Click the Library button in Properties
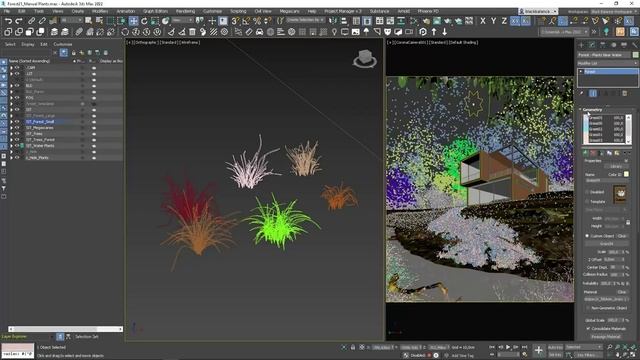This screenshot has height=360, width=640. coord(616,167)
